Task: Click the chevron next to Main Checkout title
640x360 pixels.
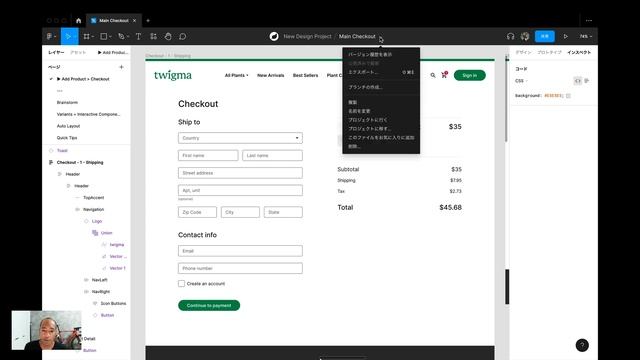Action: point(380,37)
